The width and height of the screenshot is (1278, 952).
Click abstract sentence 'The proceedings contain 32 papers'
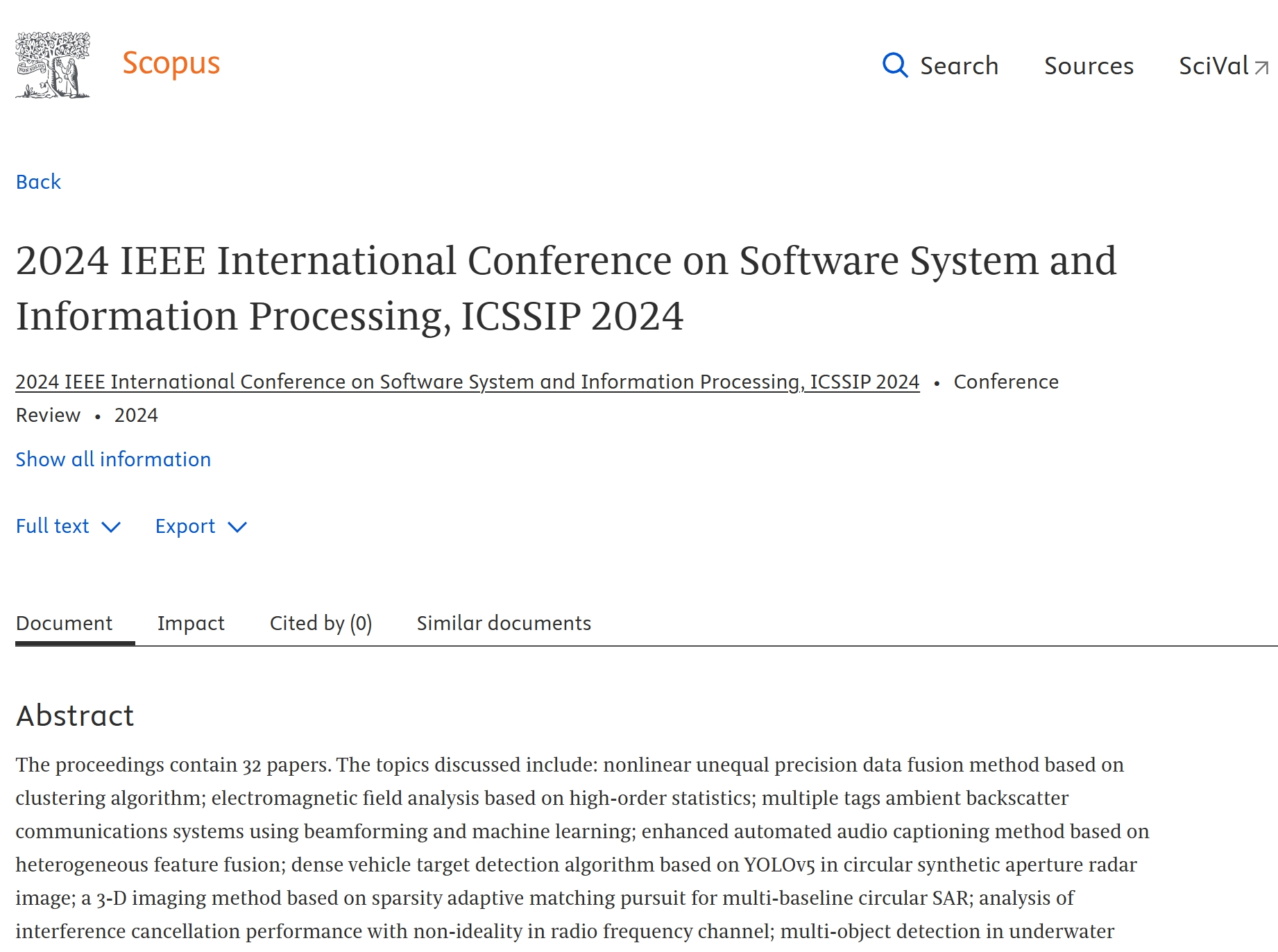coord(173,765)
